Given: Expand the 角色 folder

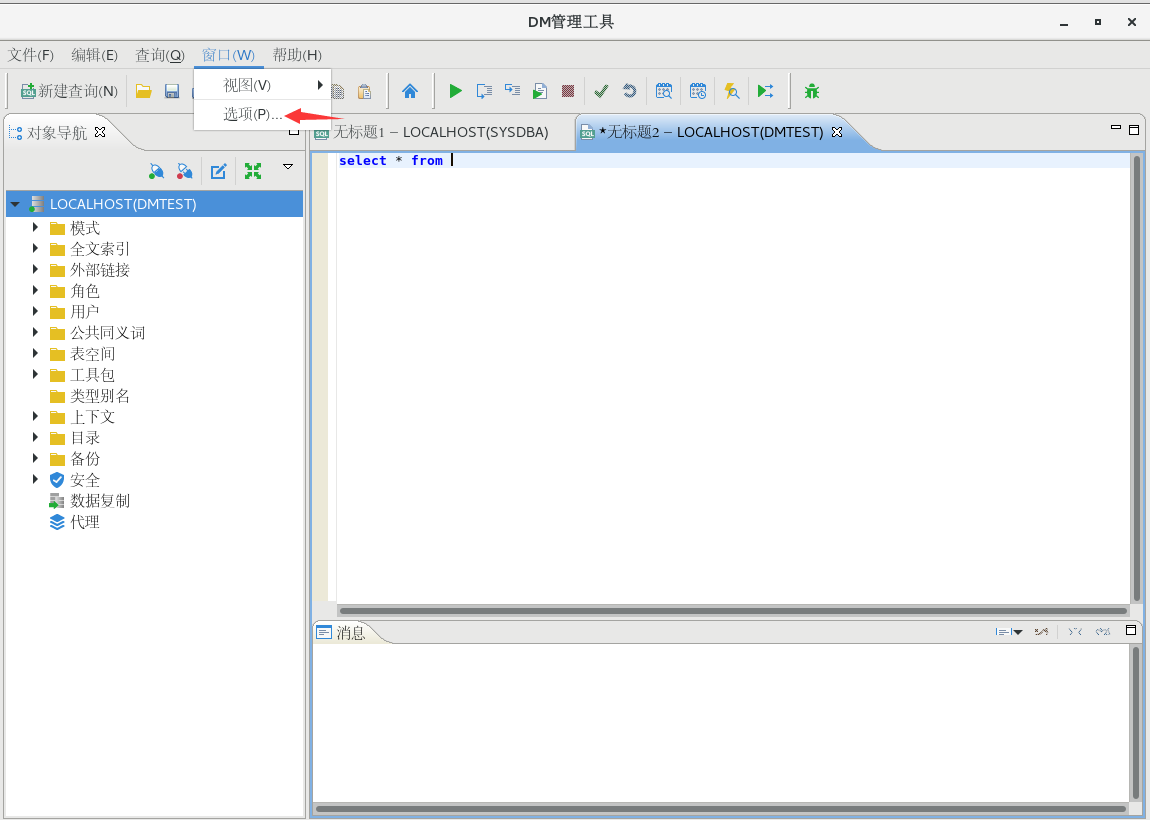Looking at the screenshot, I should pyautogui.click(x=35, y=291).
